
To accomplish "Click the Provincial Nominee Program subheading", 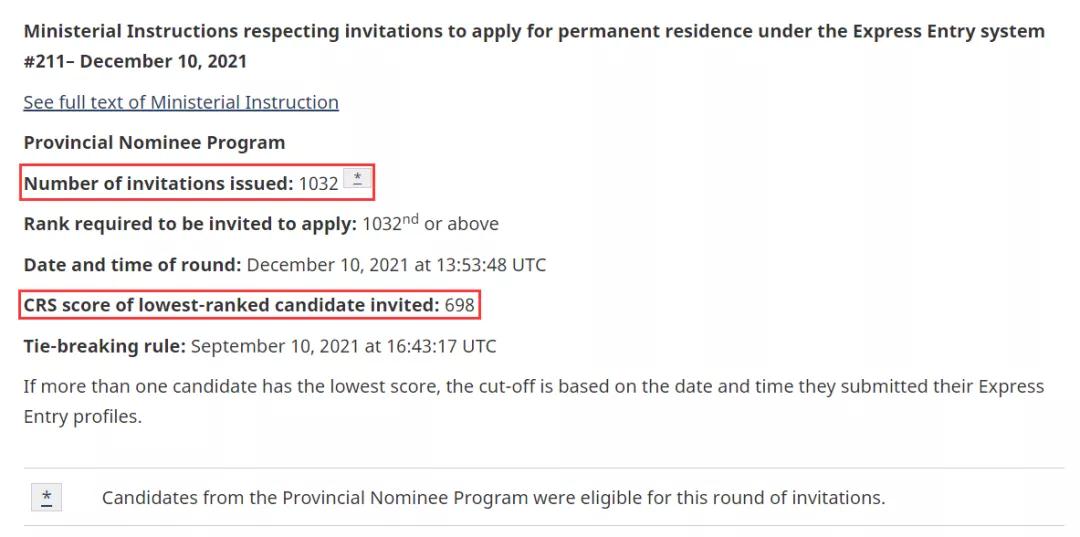I will coord(154,143).
